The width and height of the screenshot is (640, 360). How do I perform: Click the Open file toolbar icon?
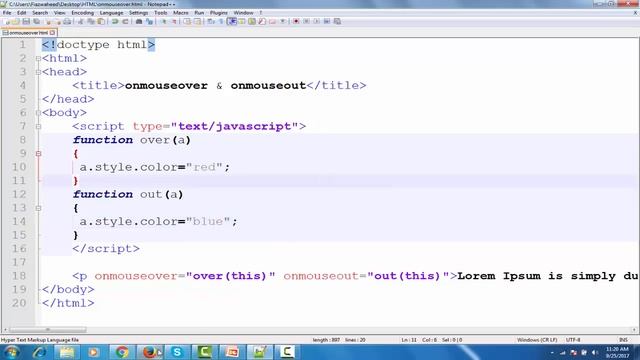[x=16, y=21]
